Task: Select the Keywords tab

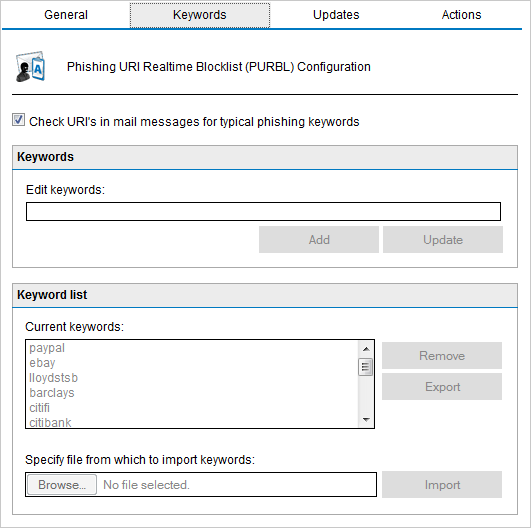Action: [200, 15]
